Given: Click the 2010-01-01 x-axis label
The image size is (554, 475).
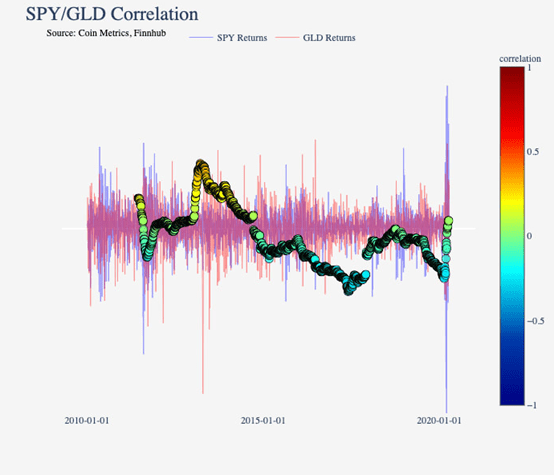Looking at the screenshot, I should pyautogui.click(x=87, y=421).
